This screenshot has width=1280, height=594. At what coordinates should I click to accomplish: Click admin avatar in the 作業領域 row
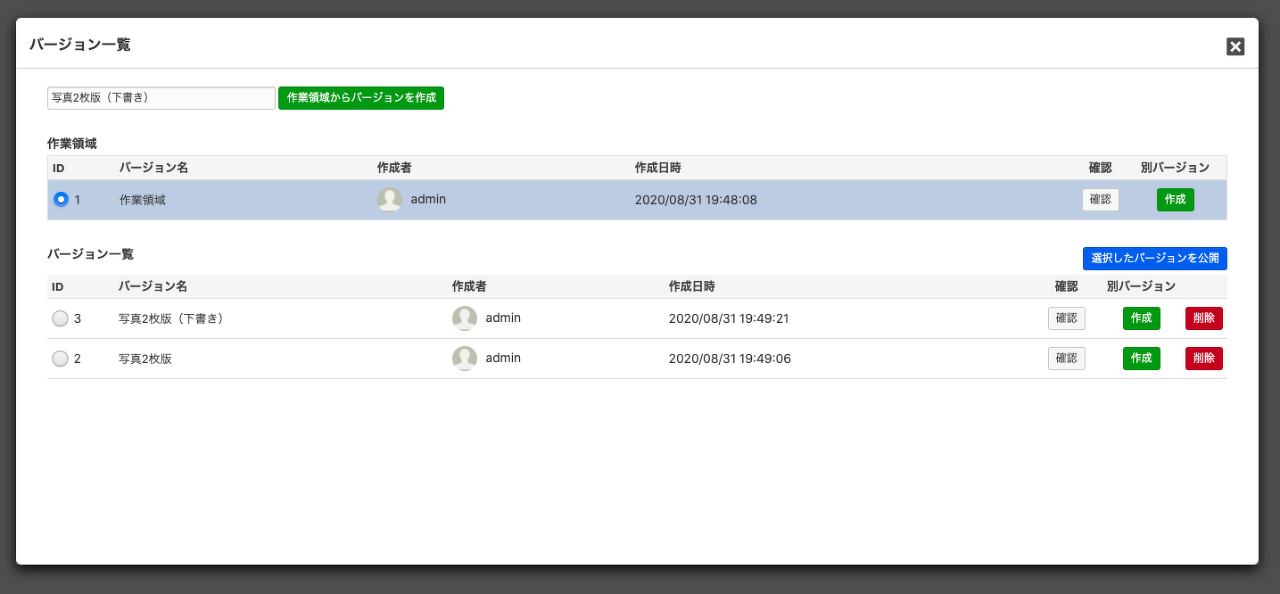click(390, 199)
